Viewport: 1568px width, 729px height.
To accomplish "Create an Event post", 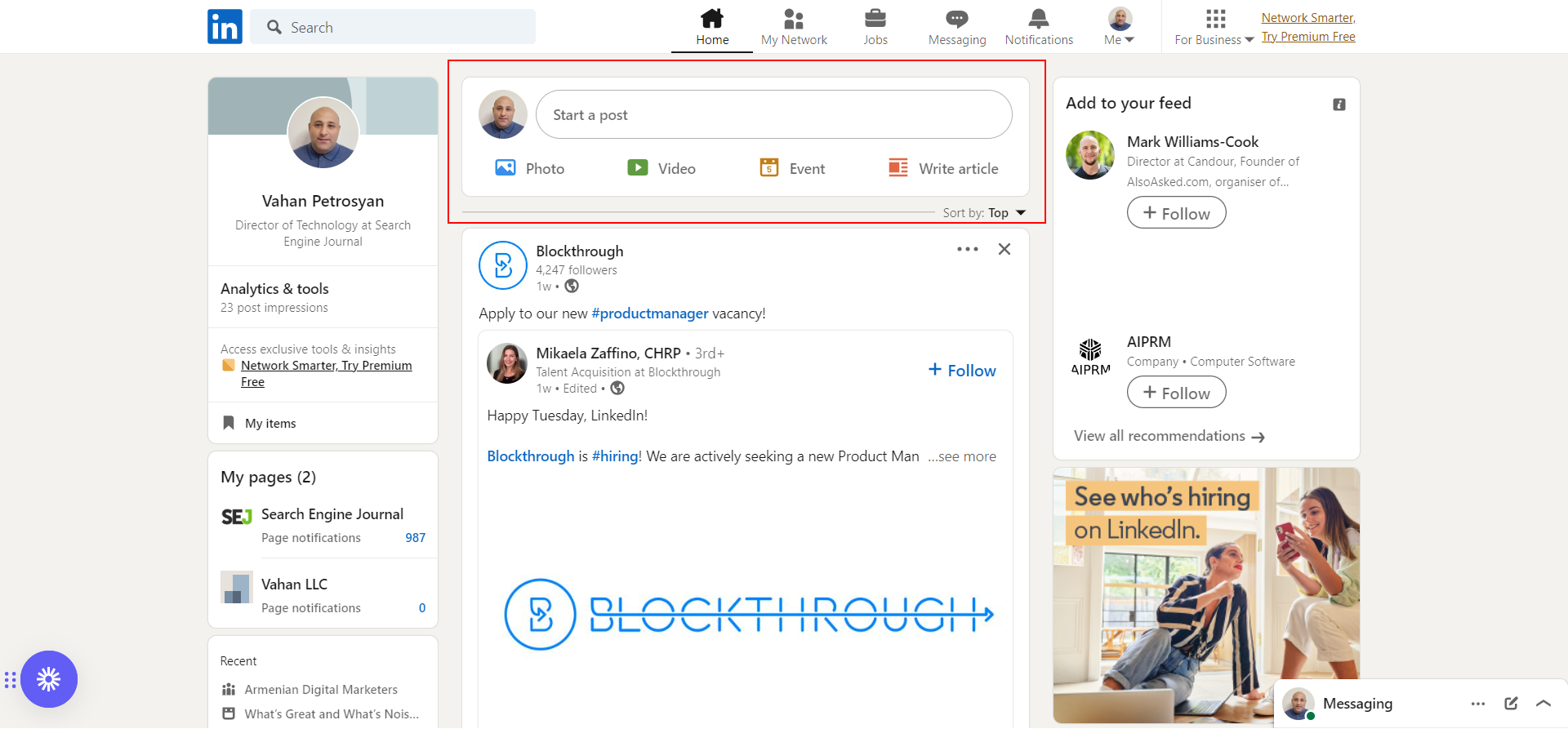I will point(792,168).
